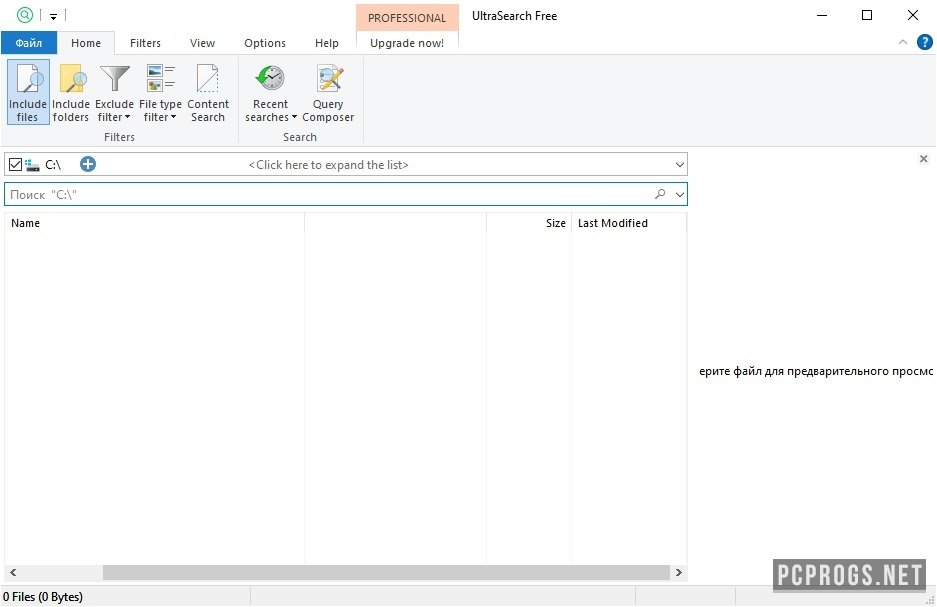Open the Options tab
The width and height of the screenshot is (937, 607).
coord(265,43)
